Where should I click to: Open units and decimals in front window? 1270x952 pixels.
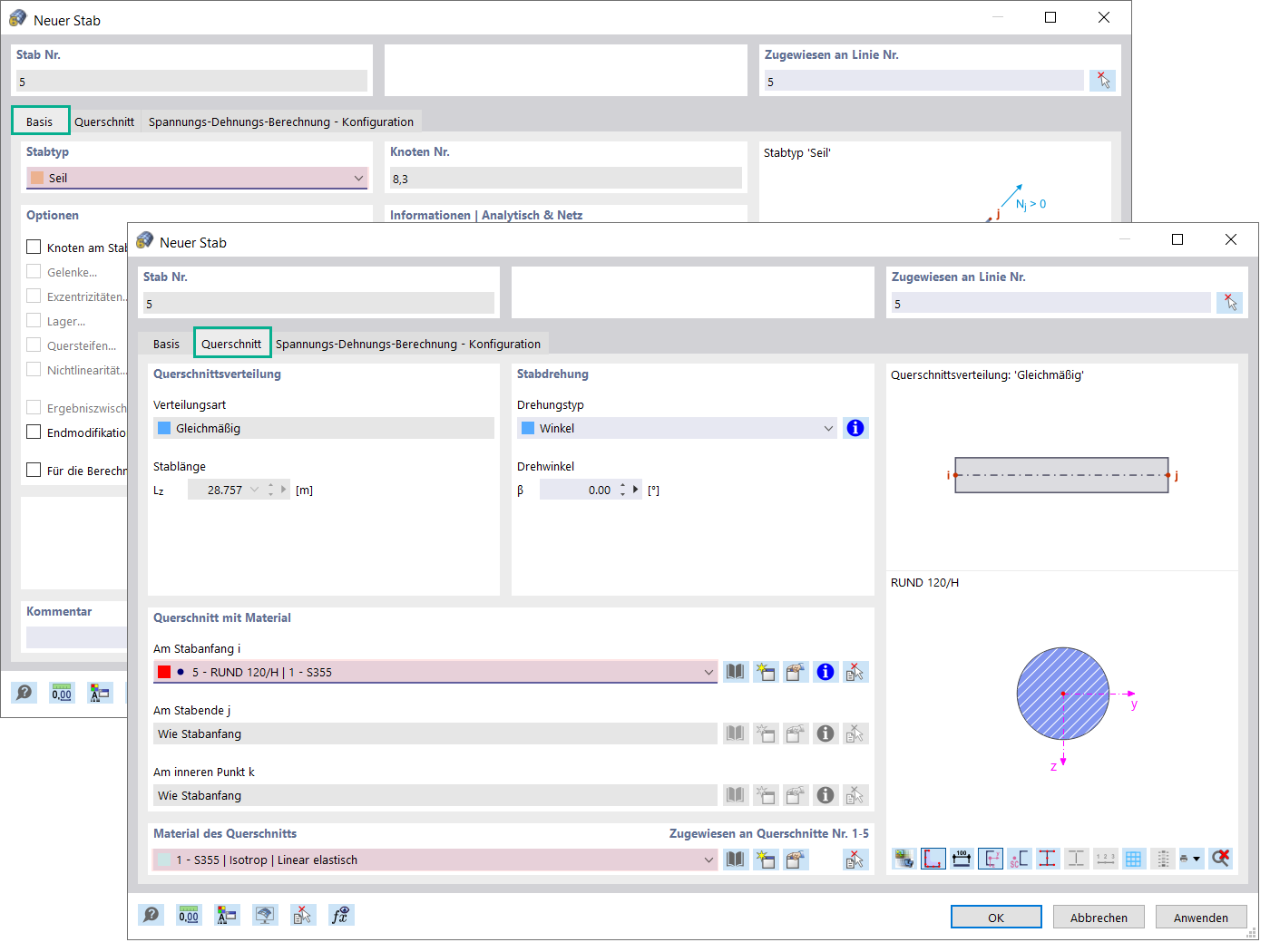[189, 916]
